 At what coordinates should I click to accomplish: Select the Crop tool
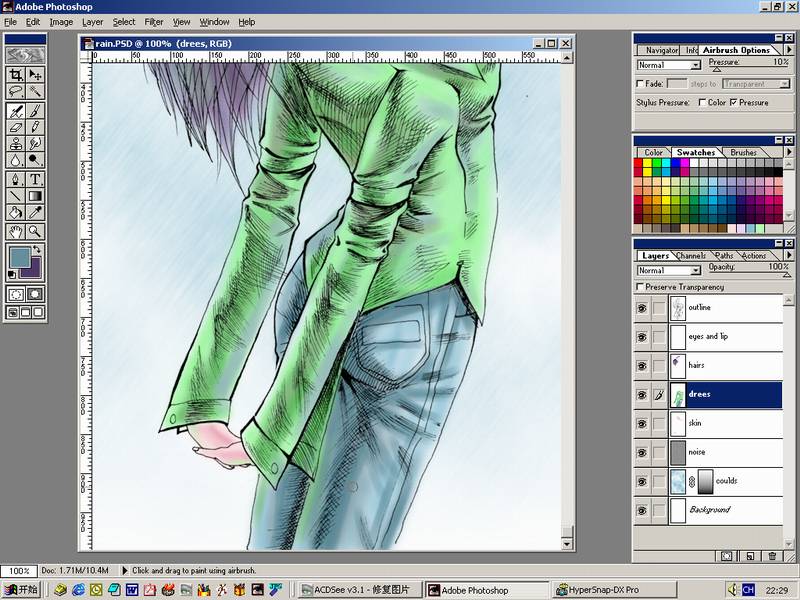click(x=16, y=75)
